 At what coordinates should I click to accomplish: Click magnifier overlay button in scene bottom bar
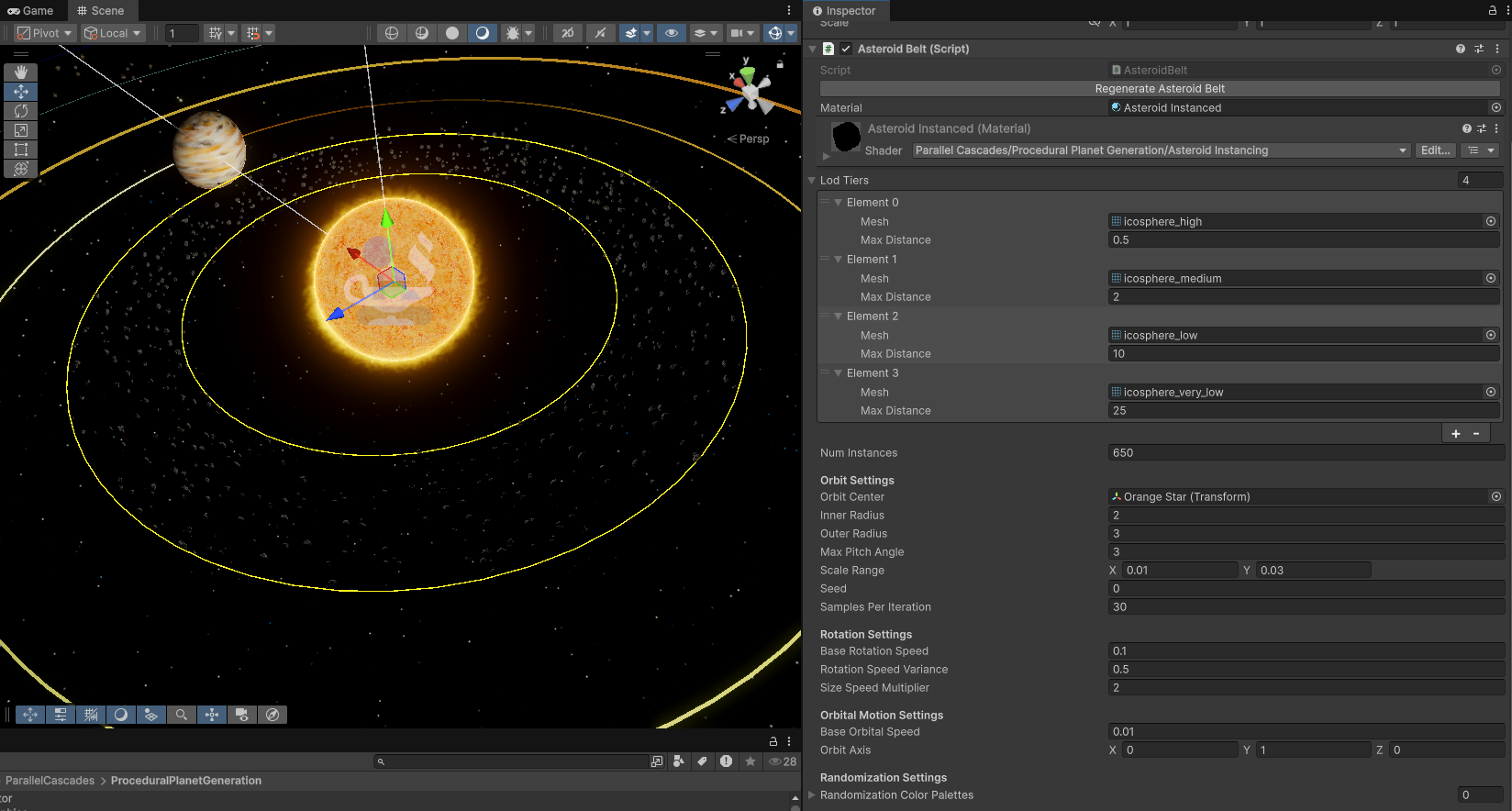tap(182, 715)
